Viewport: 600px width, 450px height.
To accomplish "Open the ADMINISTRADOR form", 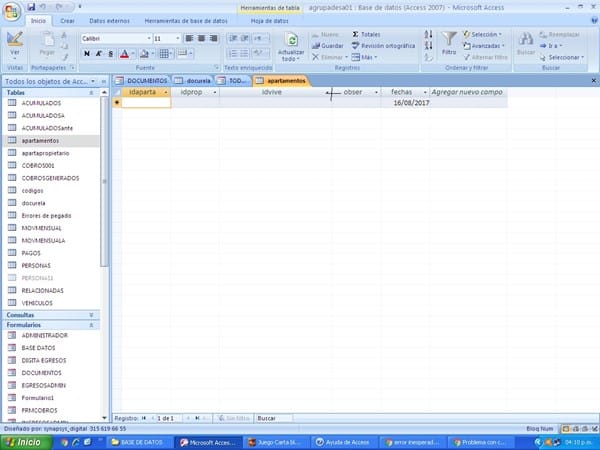I will pos(44,335).
